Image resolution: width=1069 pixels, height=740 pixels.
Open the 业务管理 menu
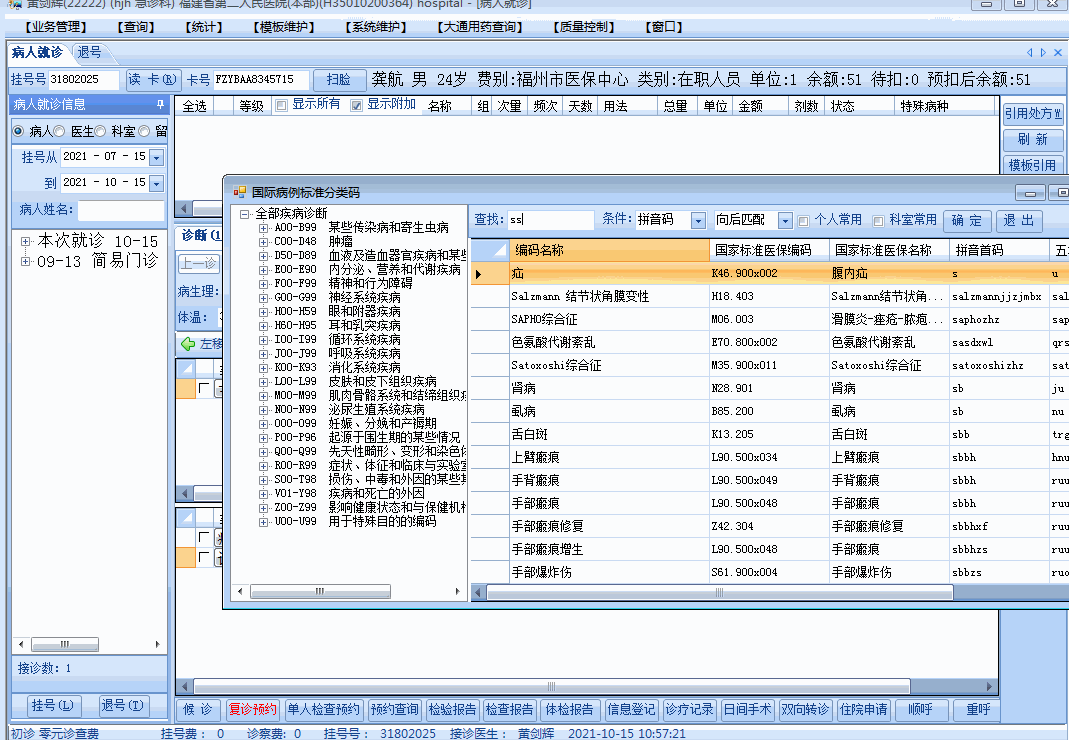[x=56, y=27]
